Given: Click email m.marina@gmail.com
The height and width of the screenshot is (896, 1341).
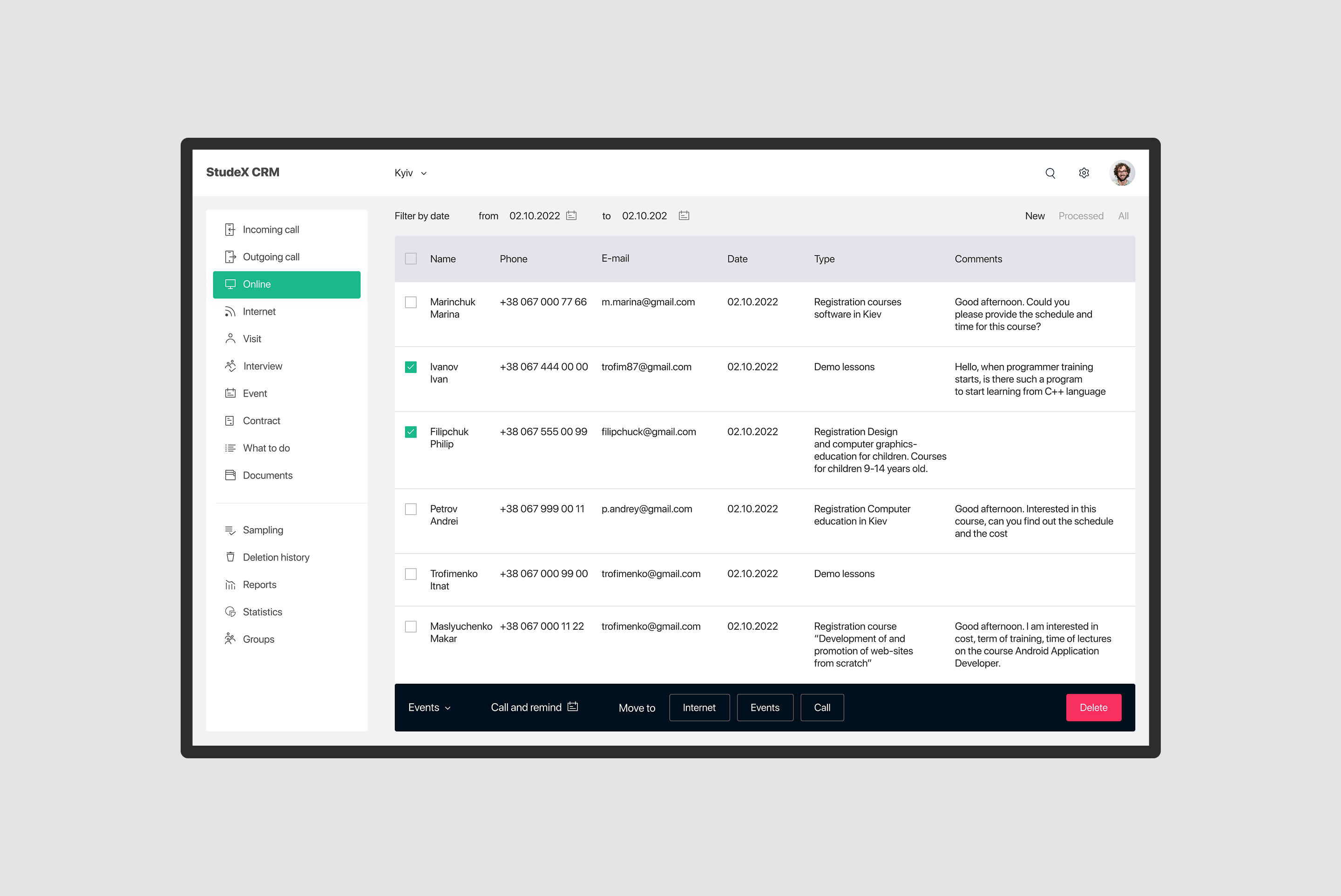Looking at the screenshot, I should 649,302.
